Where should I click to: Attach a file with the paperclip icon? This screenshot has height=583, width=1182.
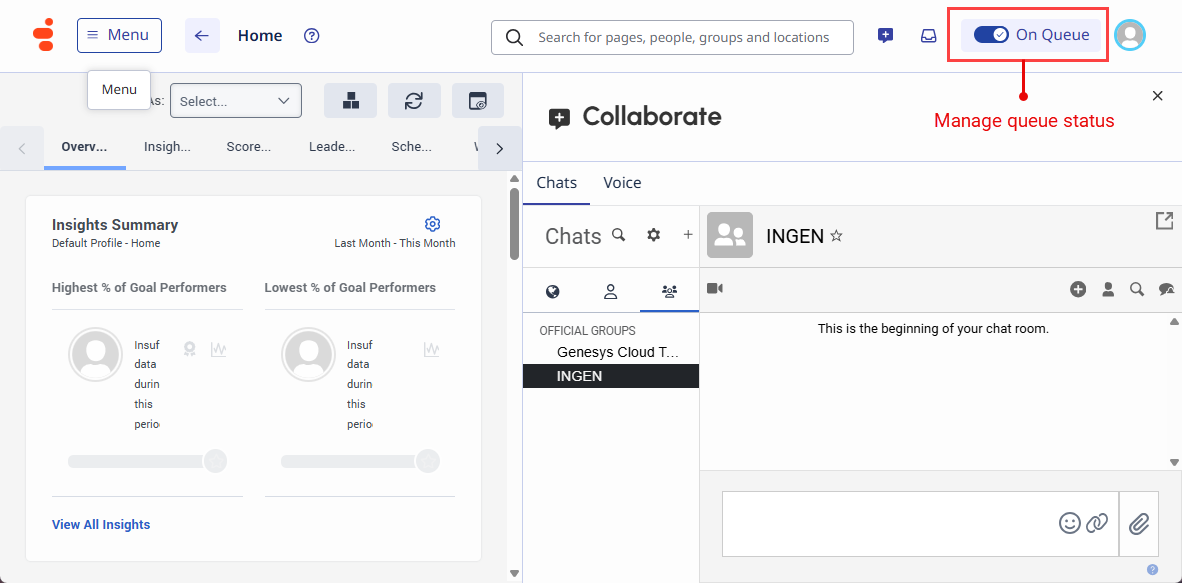tap(1139, 523)
